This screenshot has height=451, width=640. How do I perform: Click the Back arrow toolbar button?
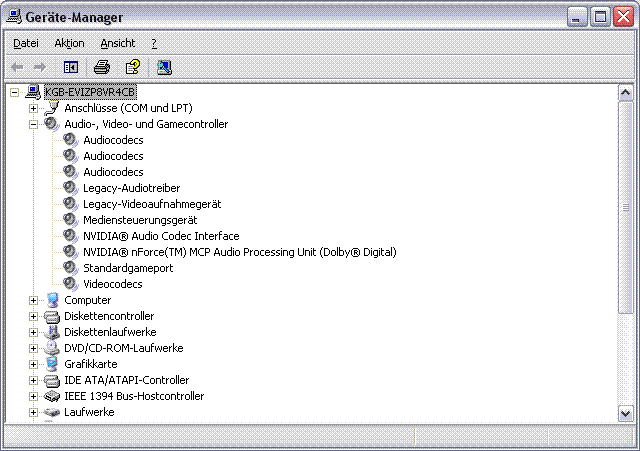17,67
